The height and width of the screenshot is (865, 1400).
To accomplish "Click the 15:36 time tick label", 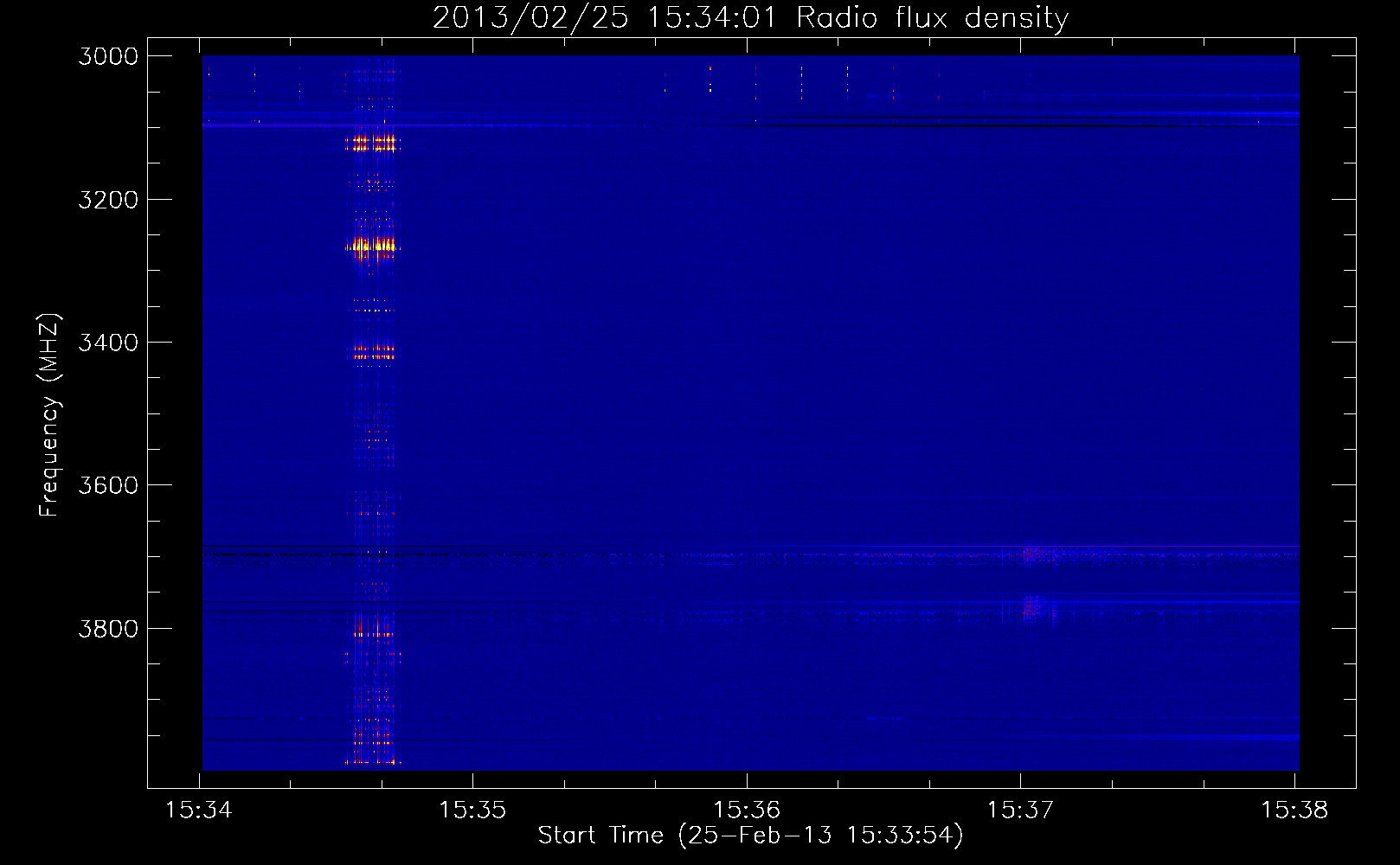I will [x=747, y=811].
